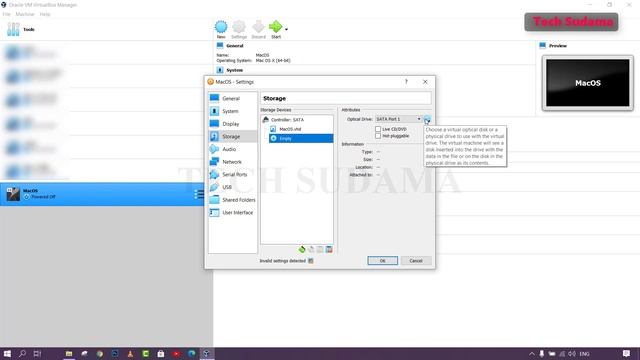Click the MacOS preview thumbnail
Screen dimensions: 640x360
(x=588, y=83)
